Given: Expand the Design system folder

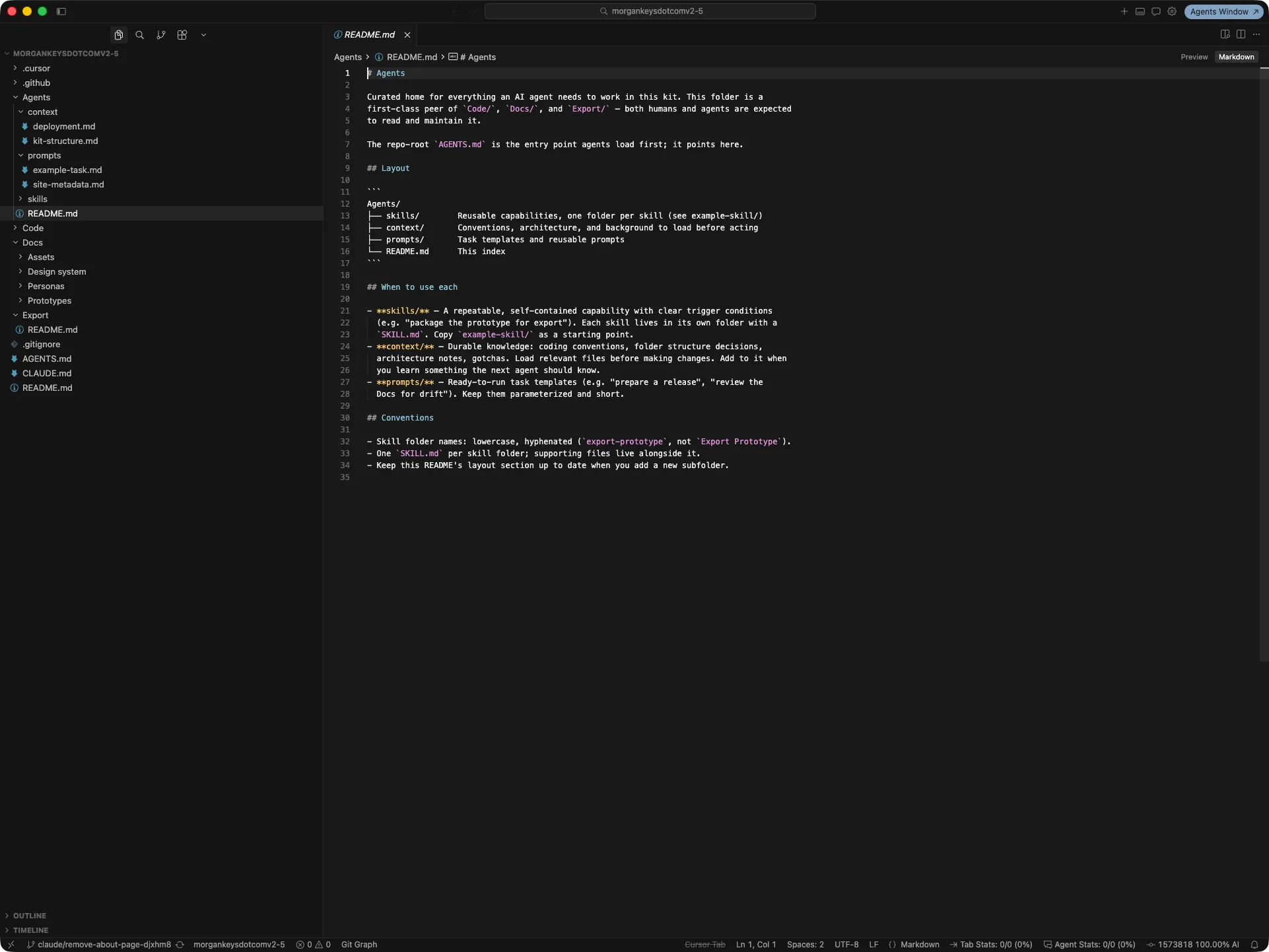Looking at the screenshot, I should [x=57, y=271].
